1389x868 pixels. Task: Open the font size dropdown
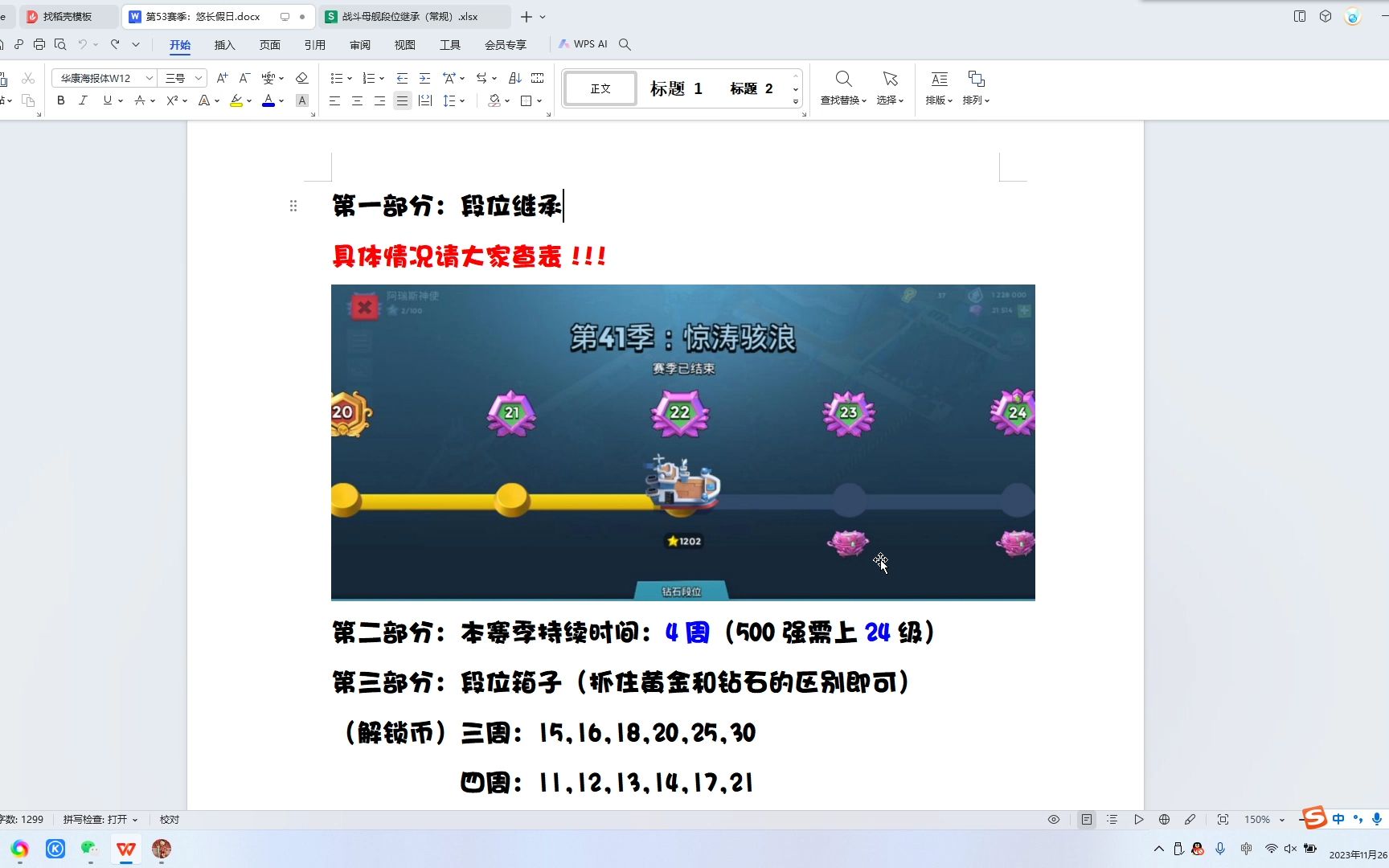(x=199, y=78)
